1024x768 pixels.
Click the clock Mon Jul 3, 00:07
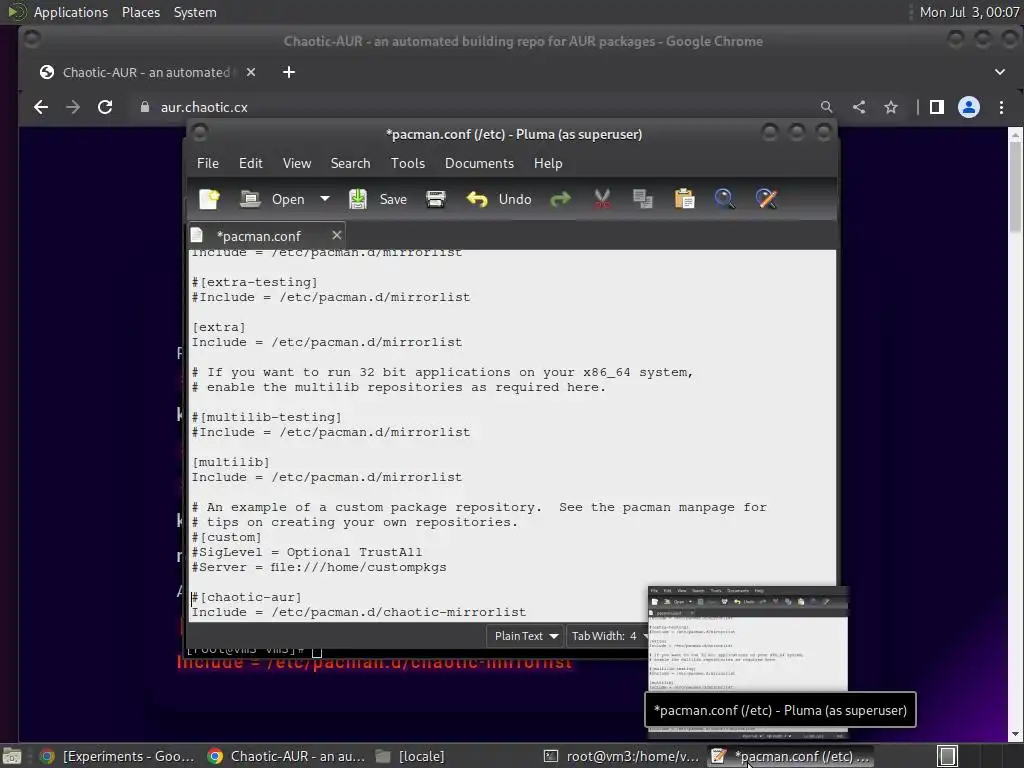(969, 12)
